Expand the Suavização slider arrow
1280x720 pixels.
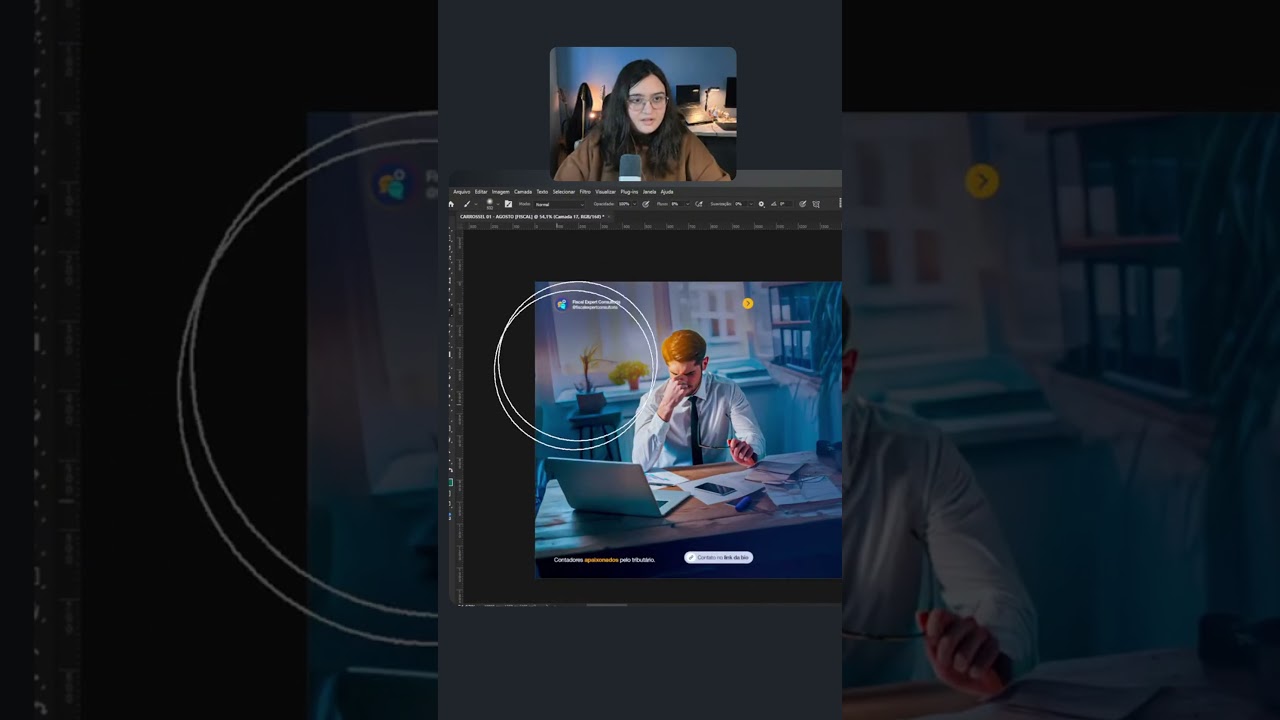751,204
